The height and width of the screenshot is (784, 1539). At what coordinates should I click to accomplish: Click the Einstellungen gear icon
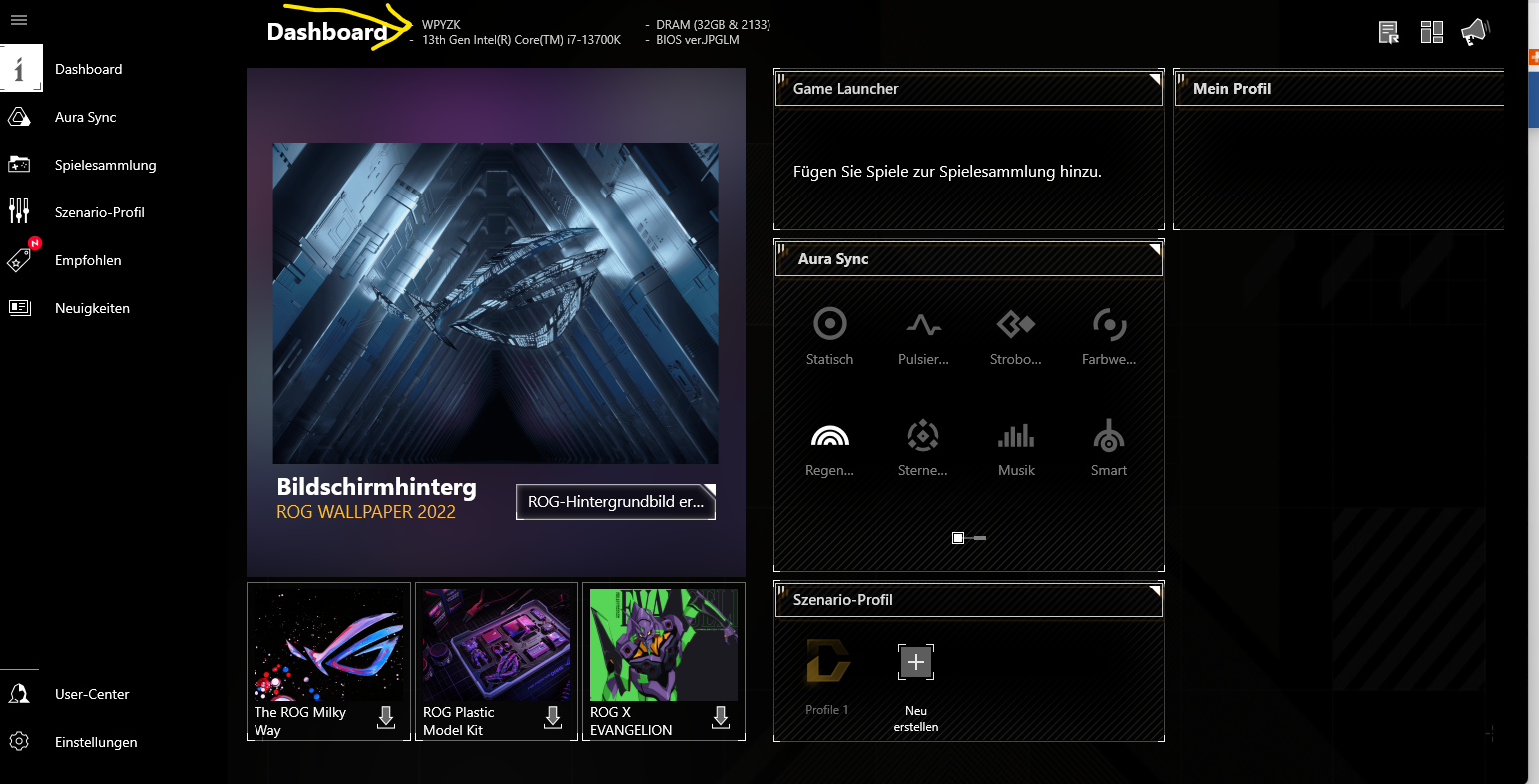tap(19, 742)
